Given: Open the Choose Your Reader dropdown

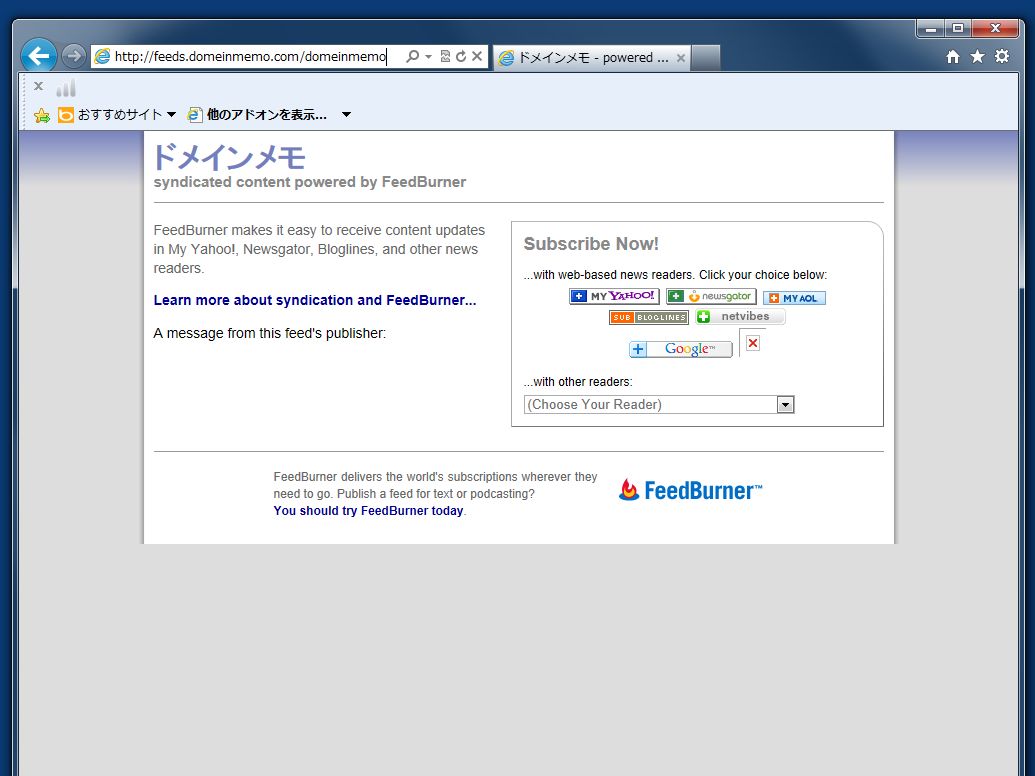Looking at the screenshot, I should [x=659, y=404].
